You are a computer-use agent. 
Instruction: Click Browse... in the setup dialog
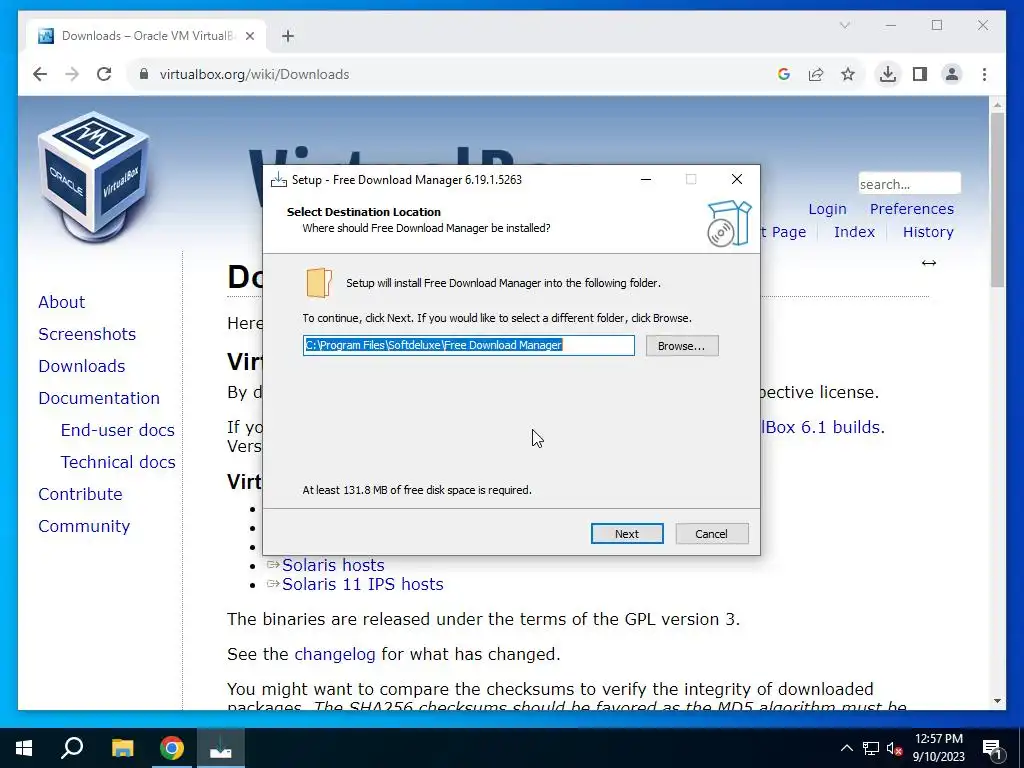tap(682, 346)
